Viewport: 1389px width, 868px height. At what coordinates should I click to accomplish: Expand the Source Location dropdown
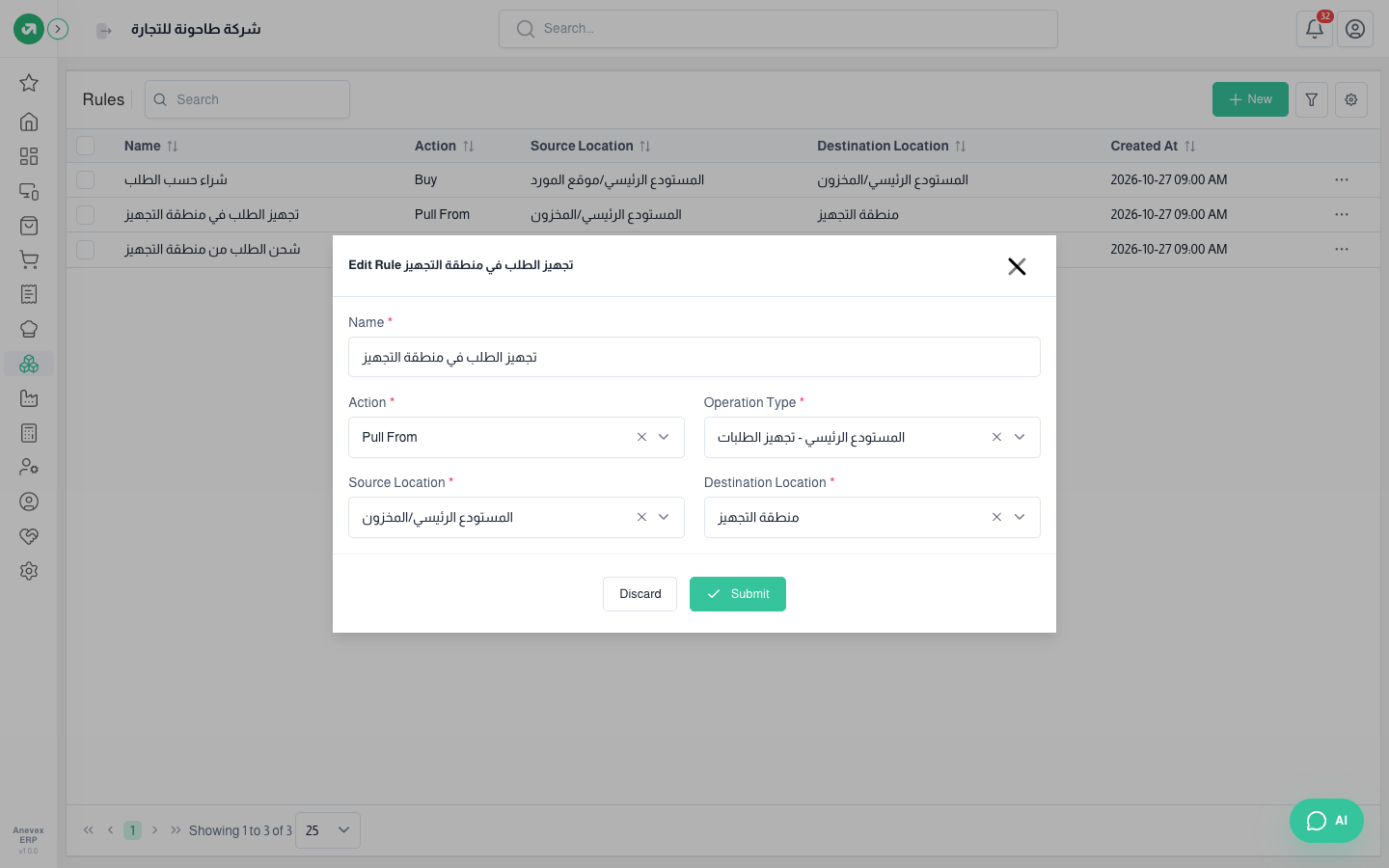click(664, 517)
